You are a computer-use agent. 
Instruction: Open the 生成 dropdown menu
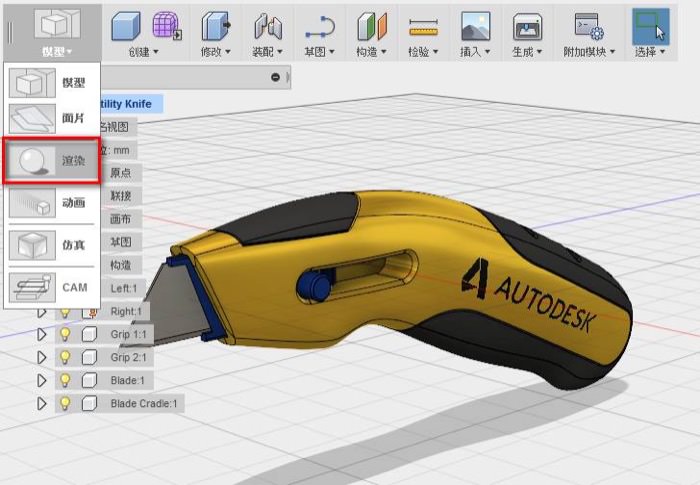click(x=527, y=52)
